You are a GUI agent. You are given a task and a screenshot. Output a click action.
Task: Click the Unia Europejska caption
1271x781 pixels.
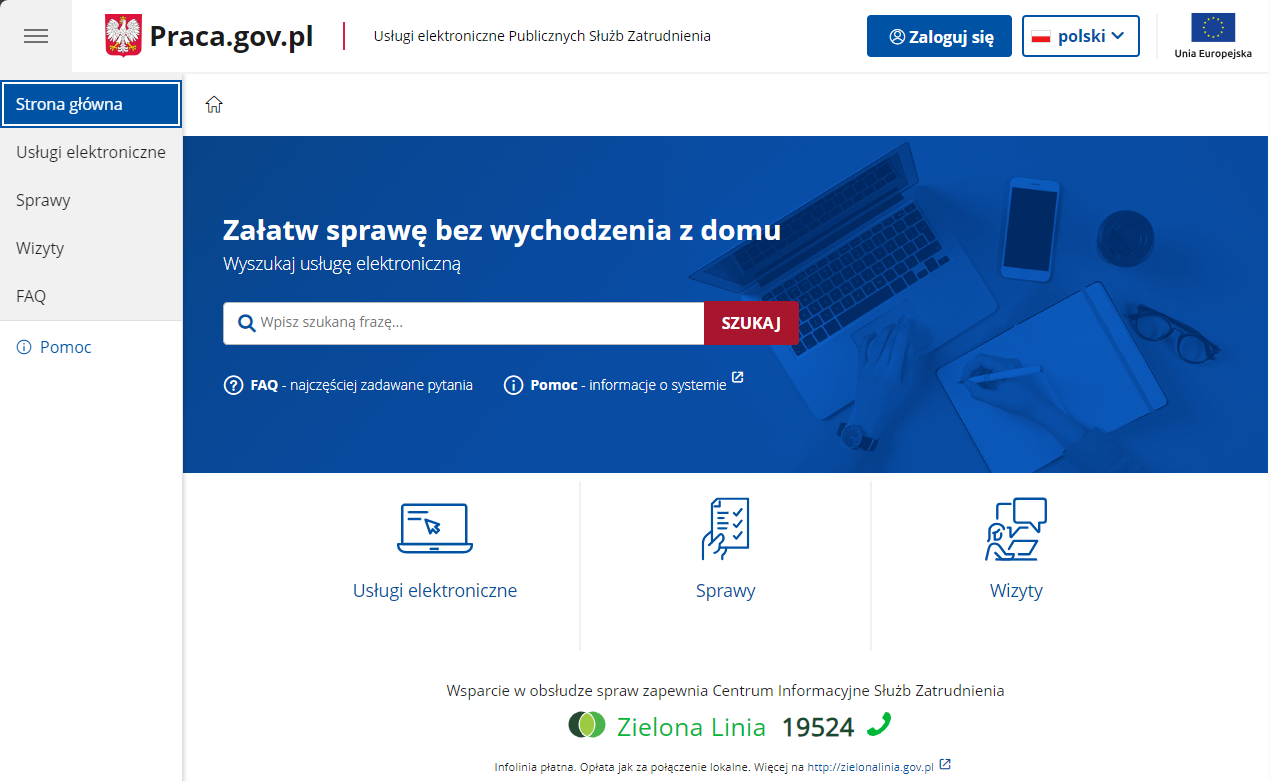tap(1213, 54)
